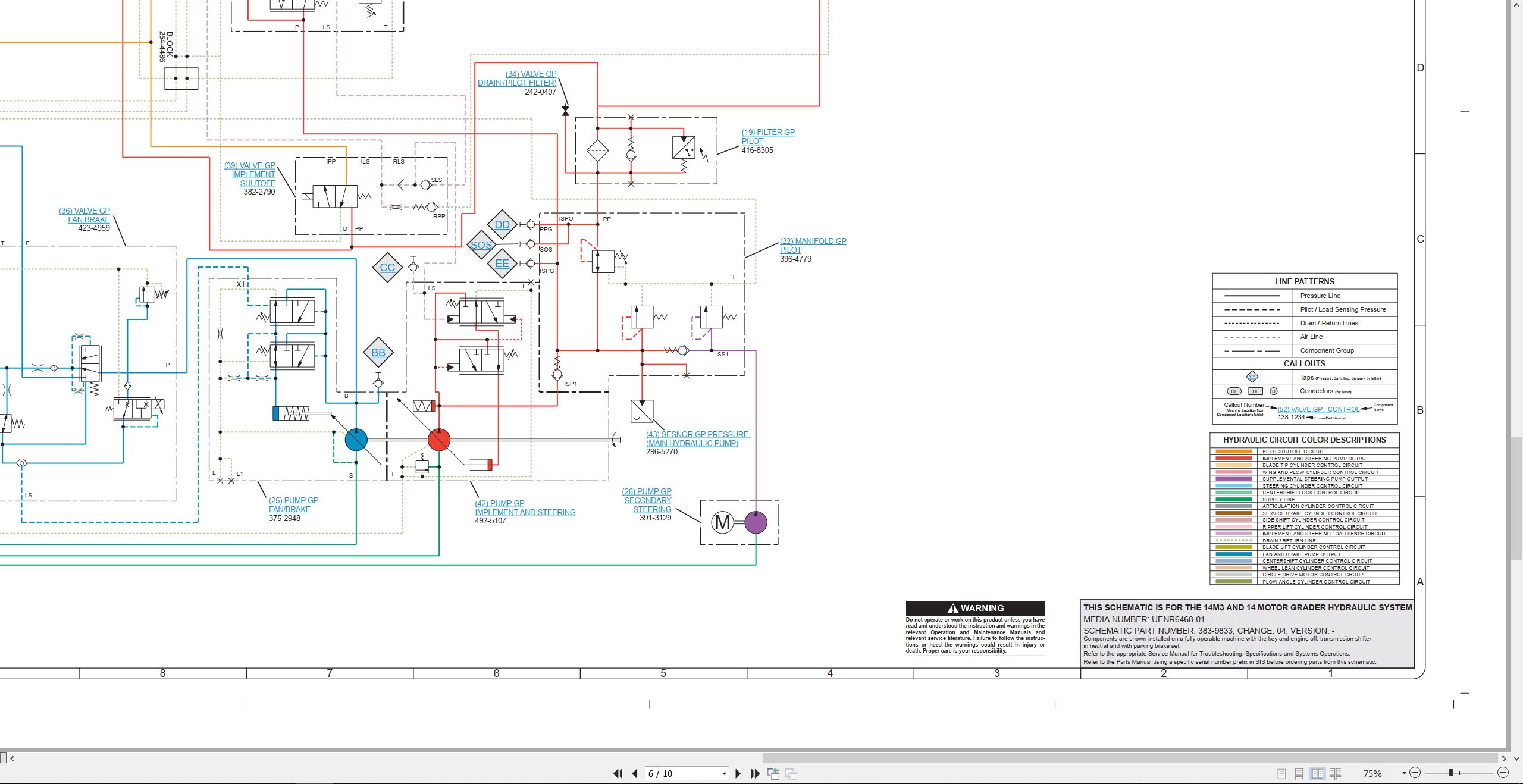Open the (36) VALVE GP FAN BRAKE link
This screenshot has height=784, width=1523.
(84, 215)
